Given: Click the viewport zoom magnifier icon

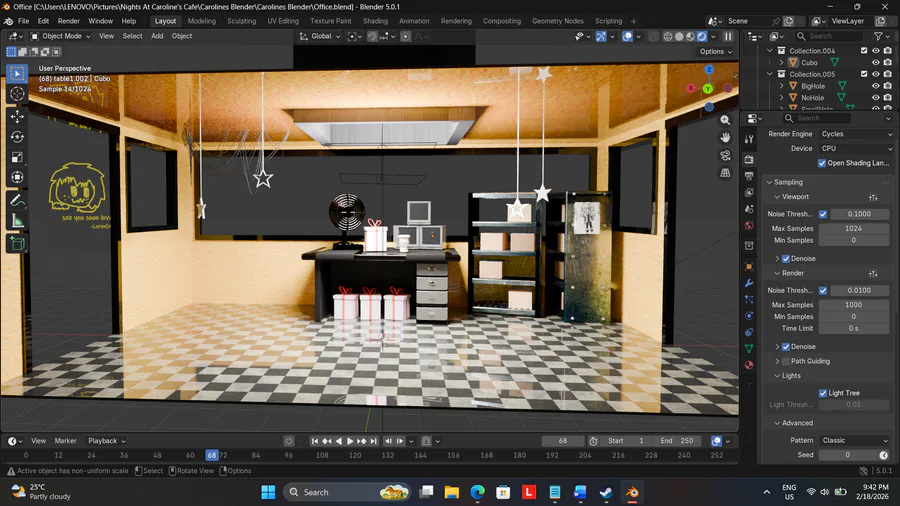Looking at the screenshot, I should tap(725, 119).
